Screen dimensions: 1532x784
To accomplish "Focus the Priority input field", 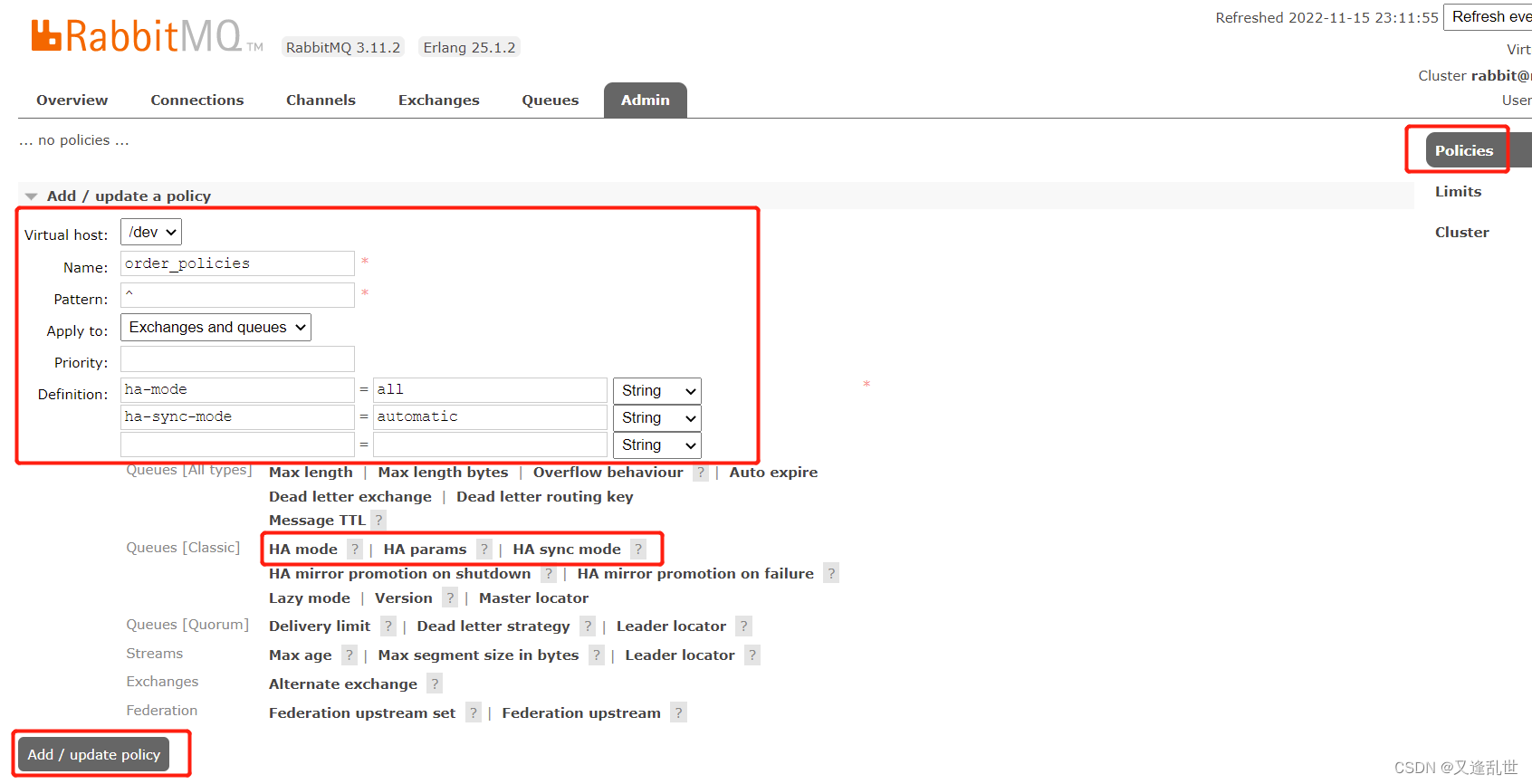I will tap(237, 359).
